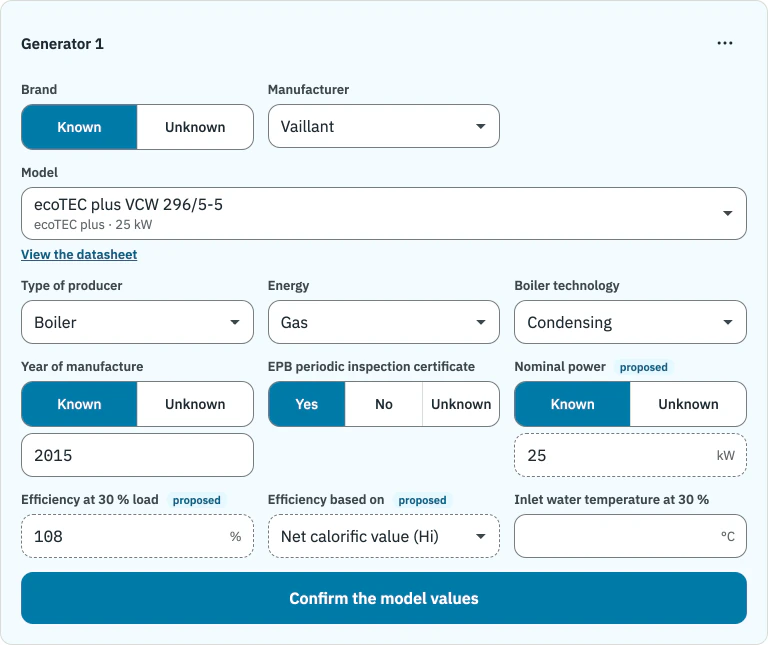Open the Generator 1 three-dot options menu
The width and height of the screenshot is (768, 645).
coord(724,44)
